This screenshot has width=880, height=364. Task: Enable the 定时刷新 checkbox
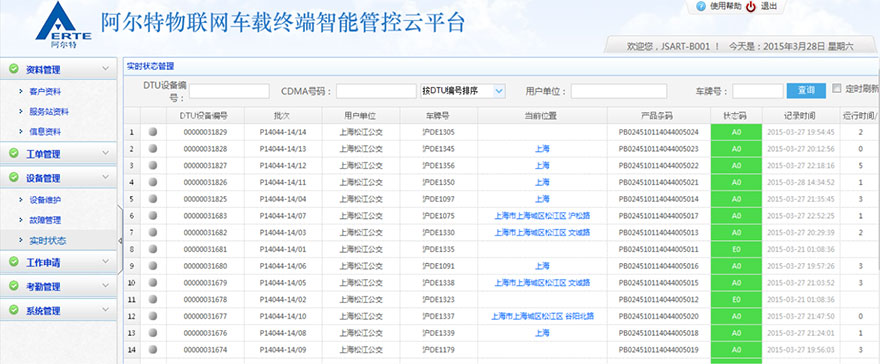pyautogui.click(x=837, y=88)
